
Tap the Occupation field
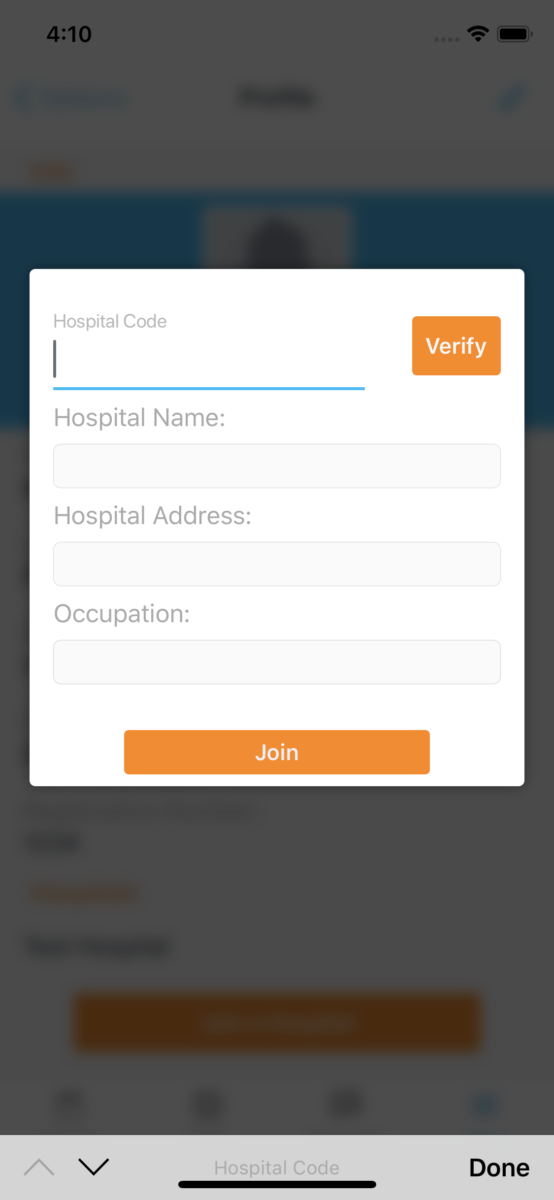pos(277,662)
